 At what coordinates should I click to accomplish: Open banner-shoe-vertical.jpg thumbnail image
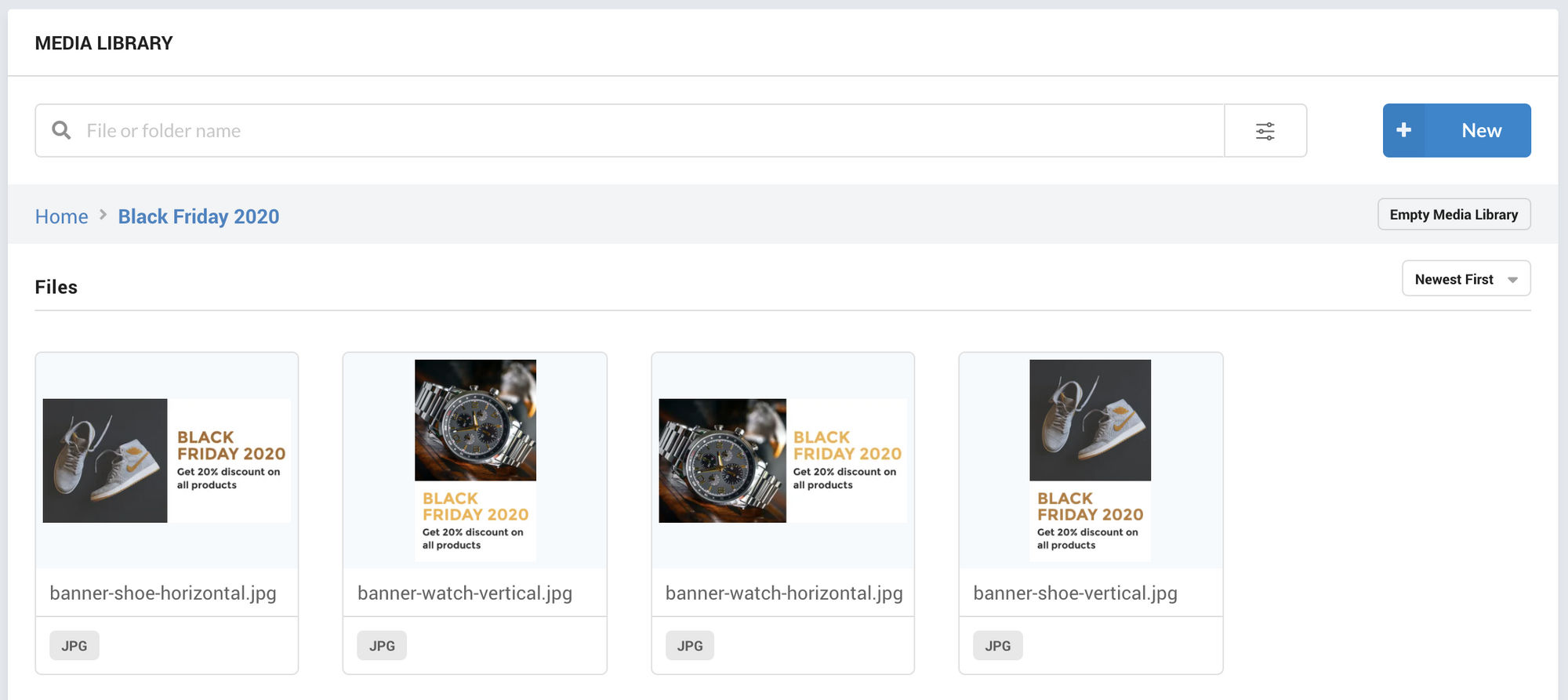pos(1090,461)
